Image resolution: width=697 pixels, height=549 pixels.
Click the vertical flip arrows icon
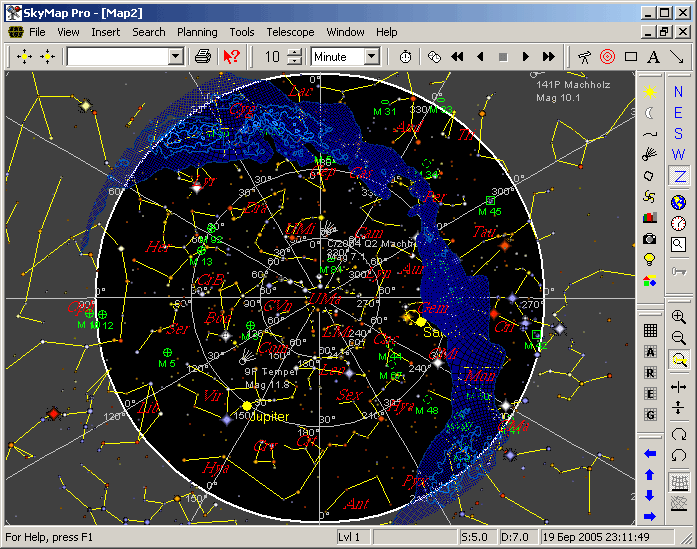[678, 408]
